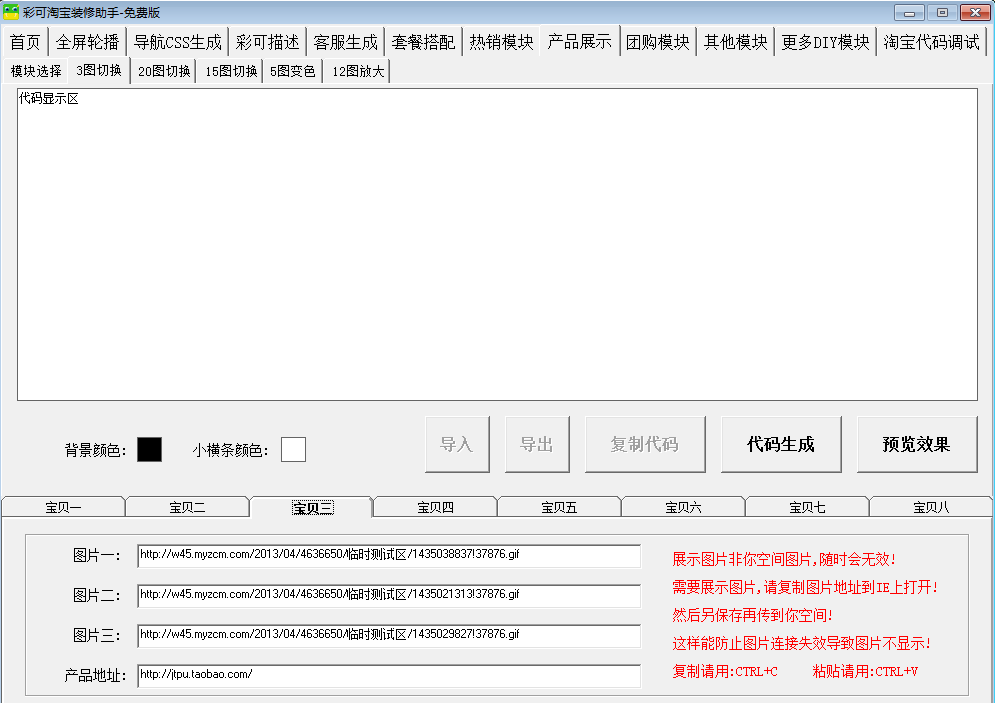The width and height of the screenshot is (995, 703).
Task: Open 淘宝代码调试 tab
Action: click(931, 42)
